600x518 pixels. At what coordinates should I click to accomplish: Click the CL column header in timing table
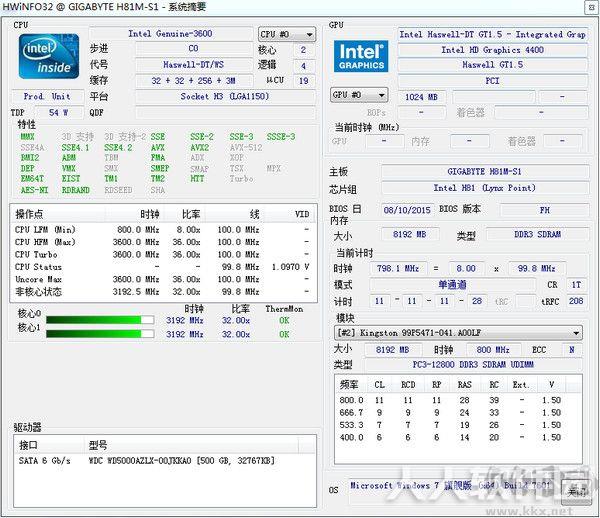coord(380,384)
